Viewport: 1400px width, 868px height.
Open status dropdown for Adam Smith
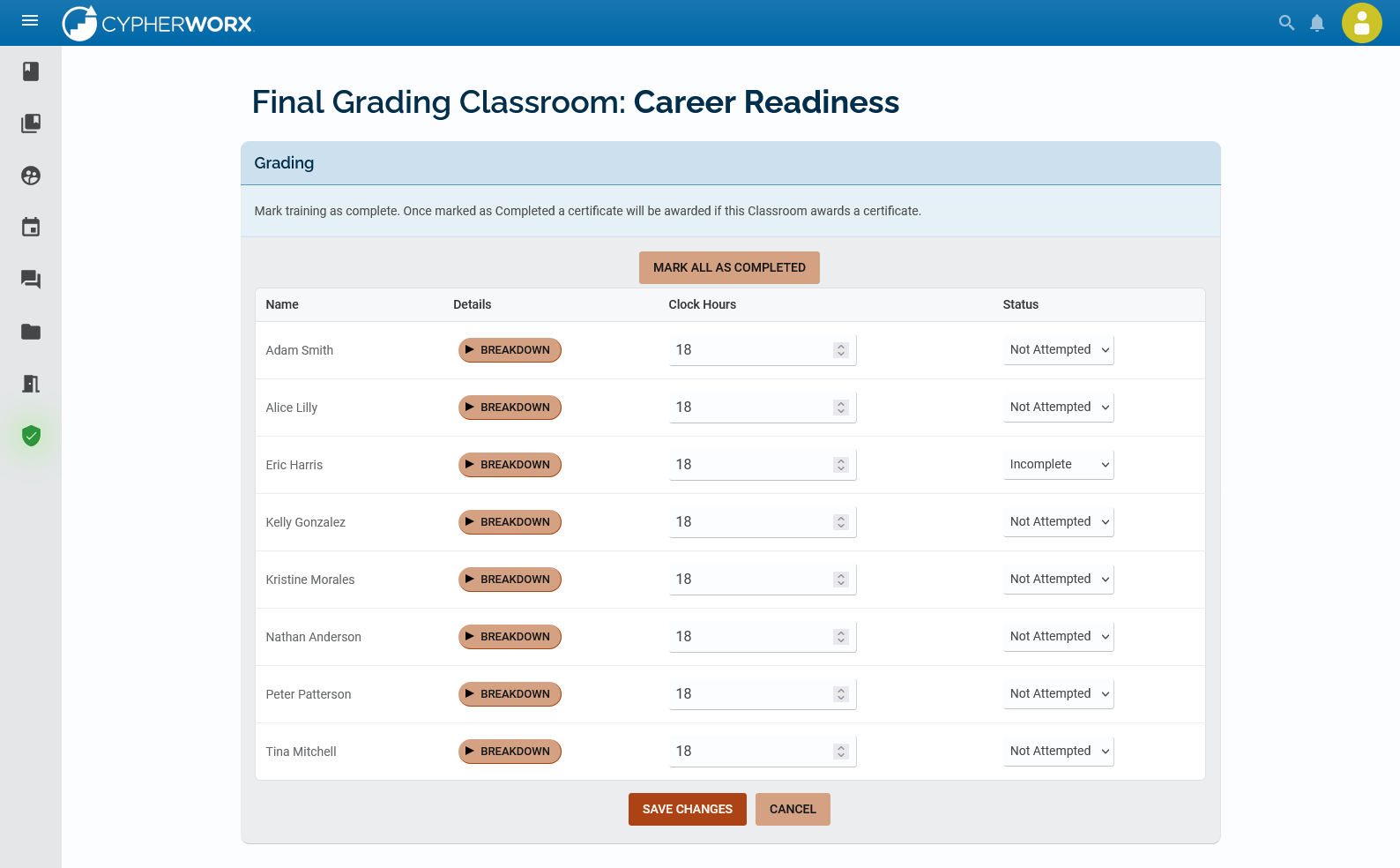[1059, 350]
